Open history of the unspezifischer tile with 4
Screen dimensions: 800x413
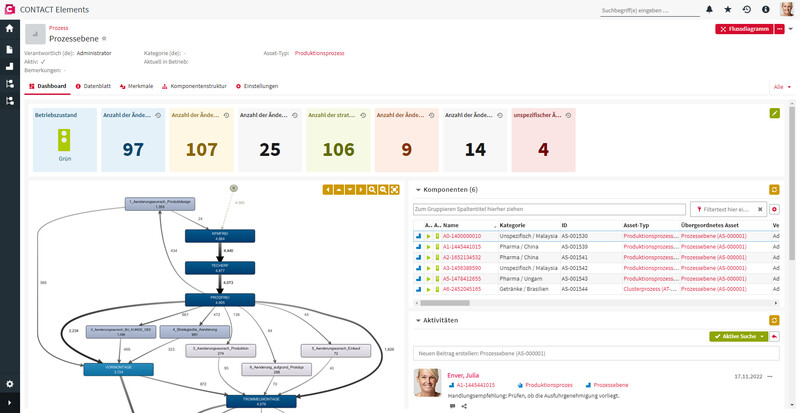568,115
